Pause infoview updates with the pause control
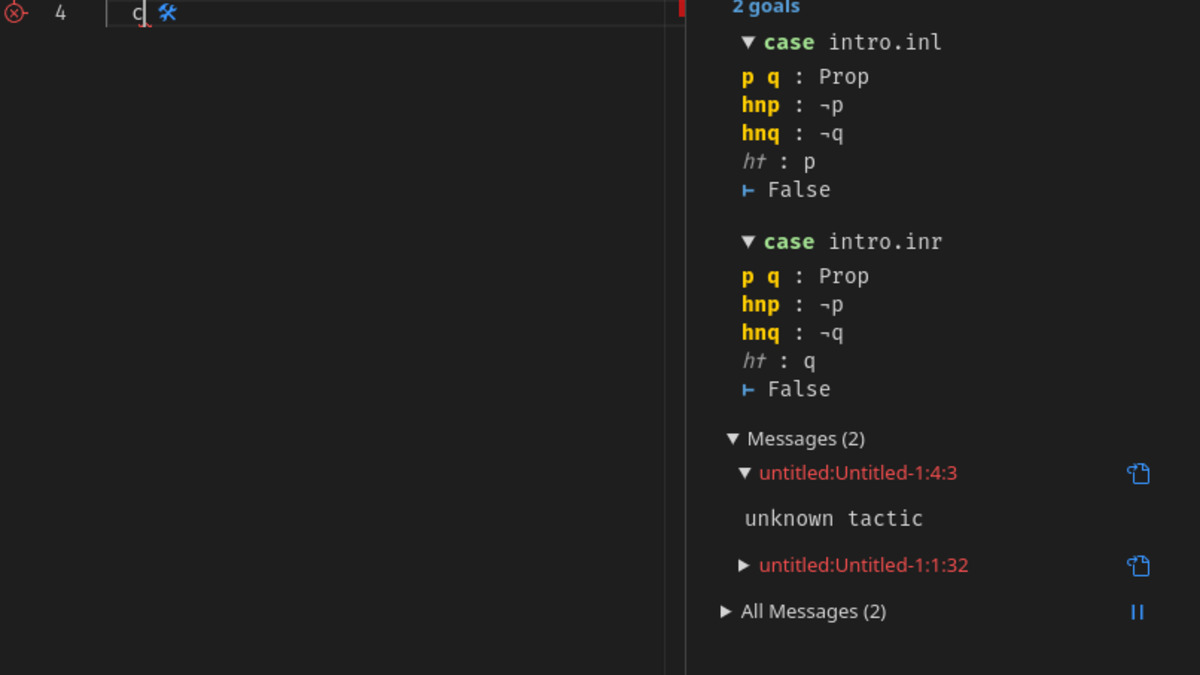 (x=1136, y=611)
